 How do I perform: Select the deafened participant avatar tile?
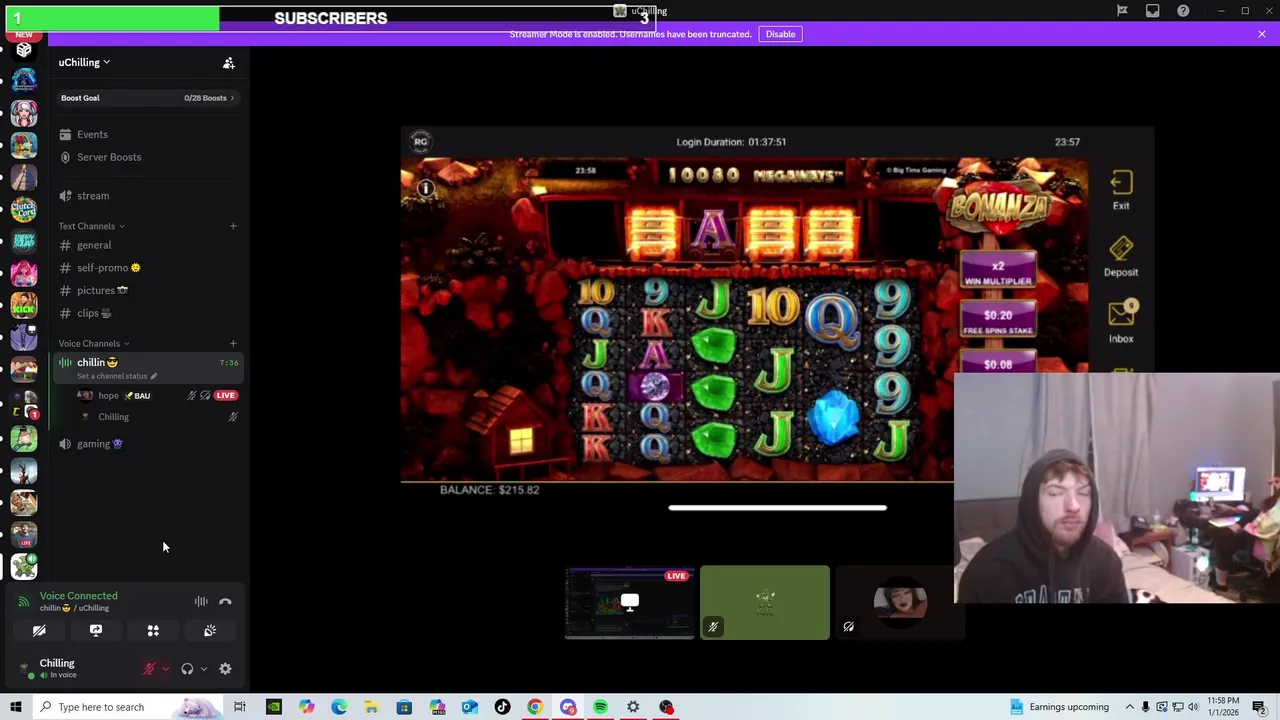point(900,602)
